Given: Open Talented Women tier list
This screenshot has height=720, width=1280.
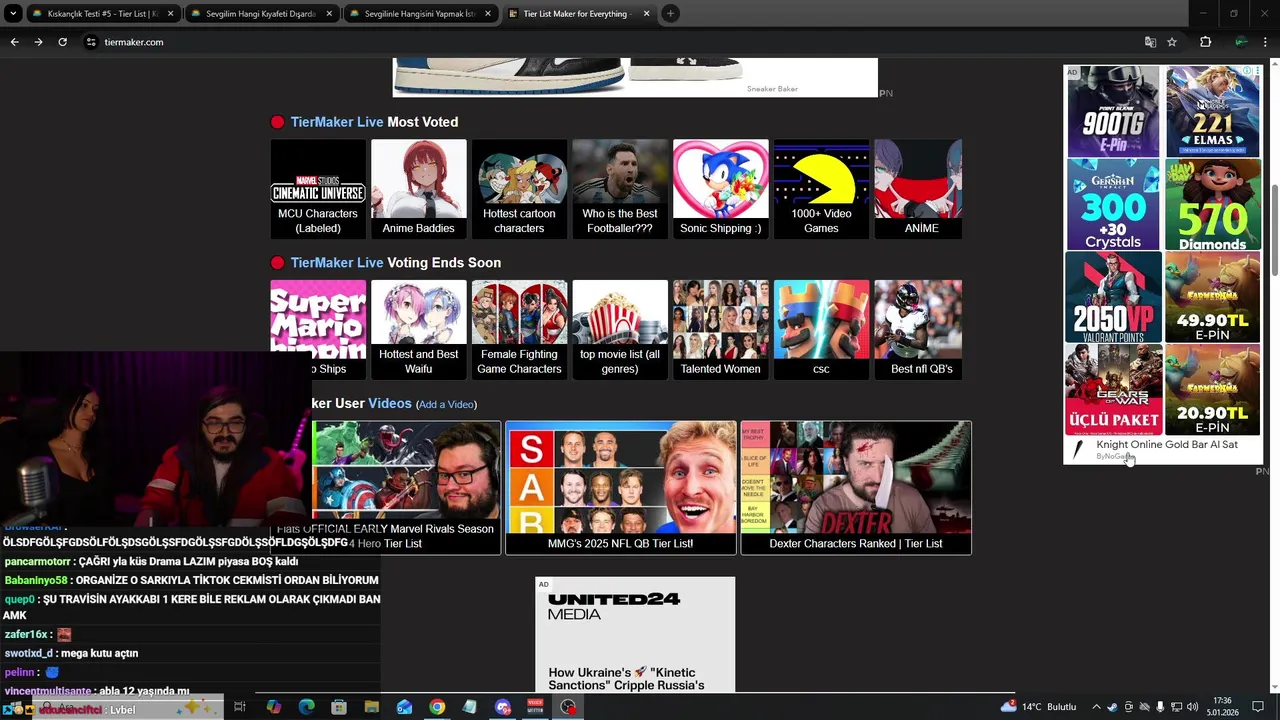Looking at the screenshot, I should click(x=720, y=329).
